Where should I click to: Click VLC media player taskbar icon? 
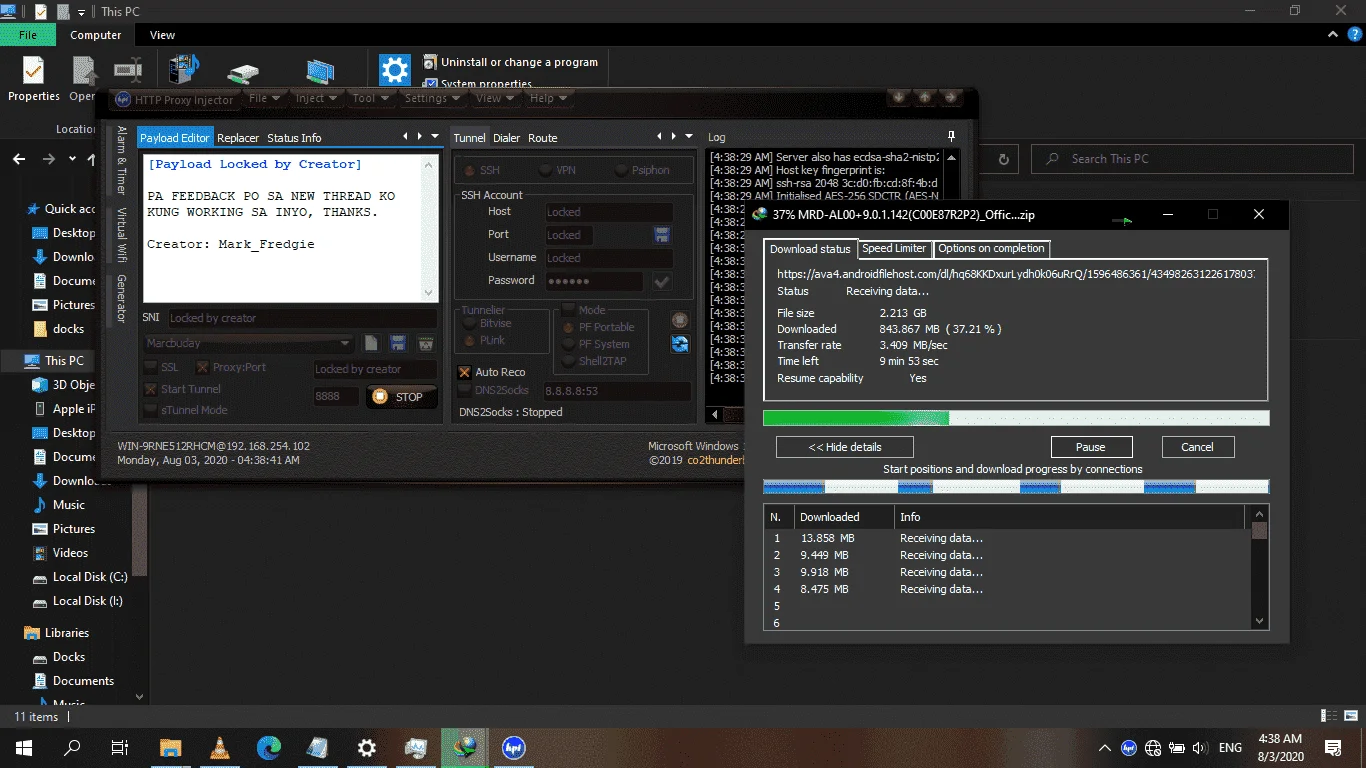[219, 747]
